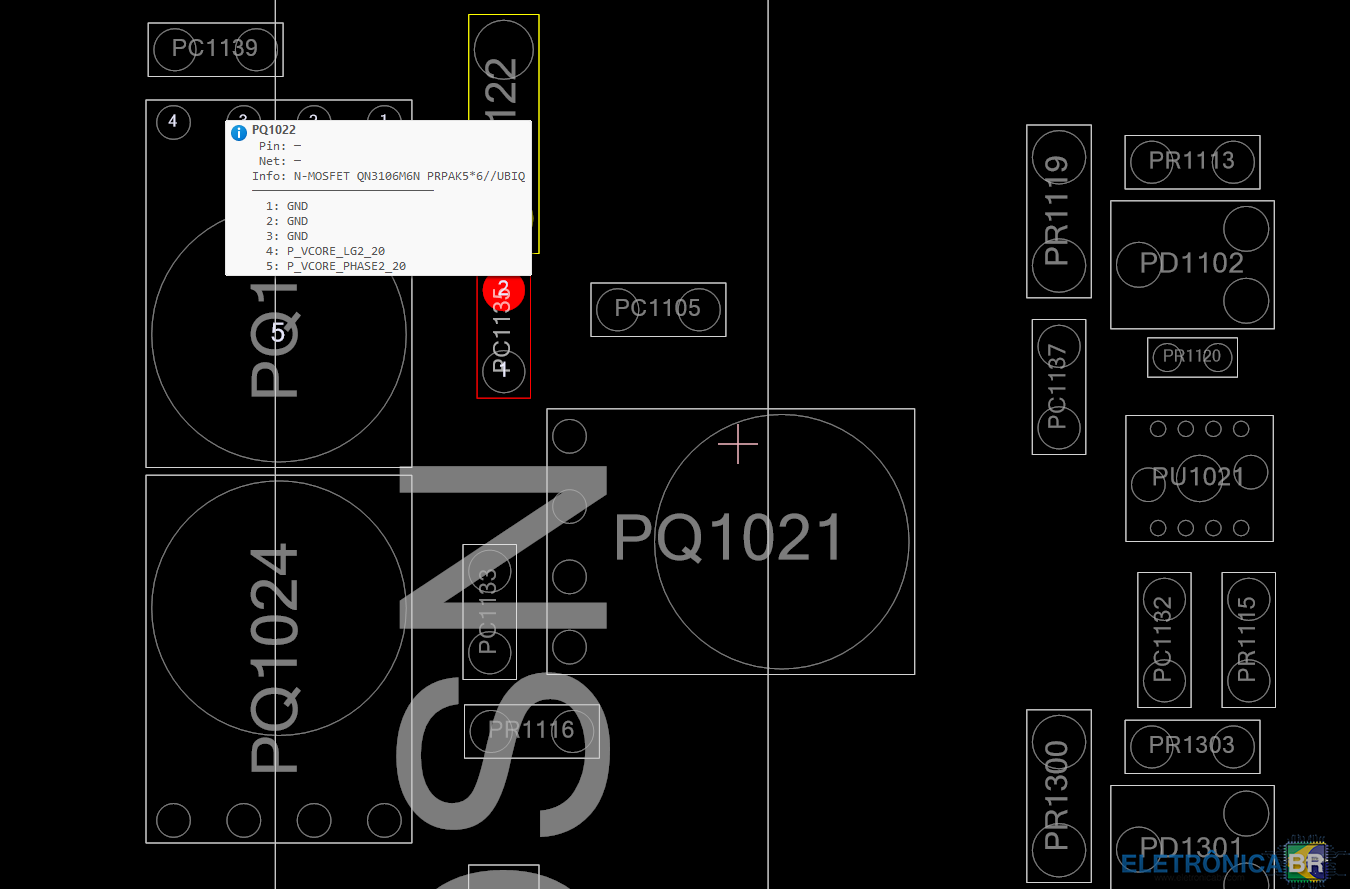The height and width of the screenshot is (889, 1350).
Task: Select the PU1021 IC component
Action: coord(1199,478)
